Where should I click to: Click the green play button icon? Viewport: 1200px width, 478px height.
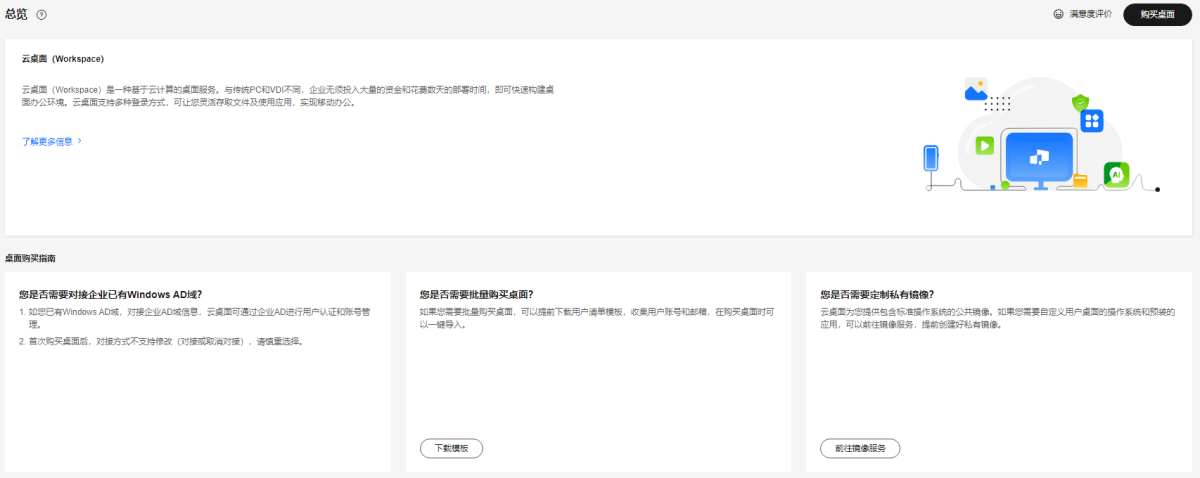click(985, 145)
